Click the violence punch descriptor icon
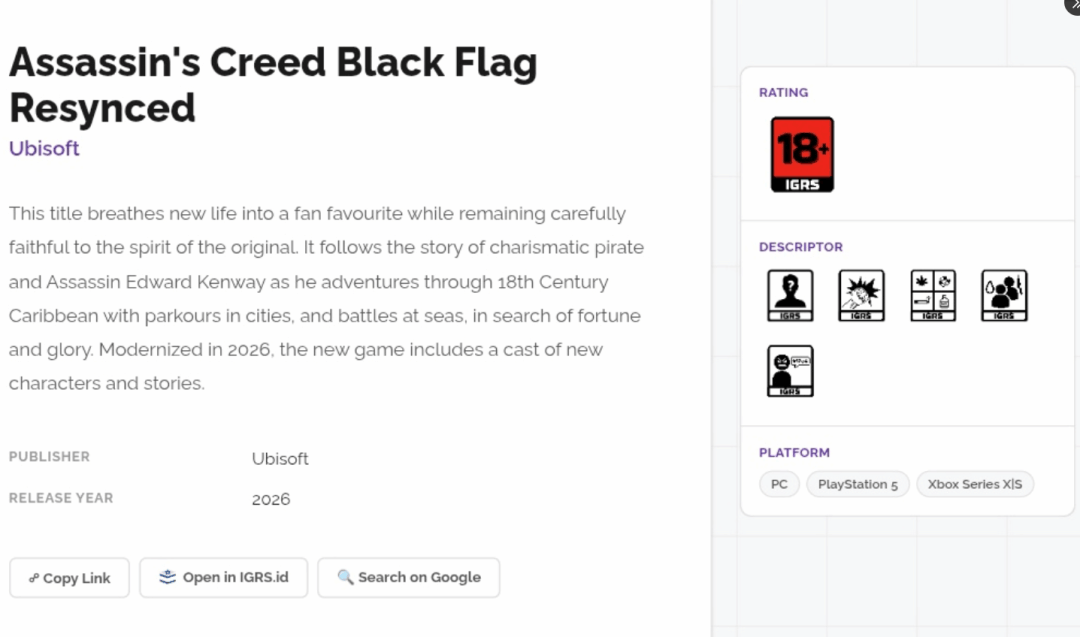This screenshot has height=637, width=1080. click(861, 295)
